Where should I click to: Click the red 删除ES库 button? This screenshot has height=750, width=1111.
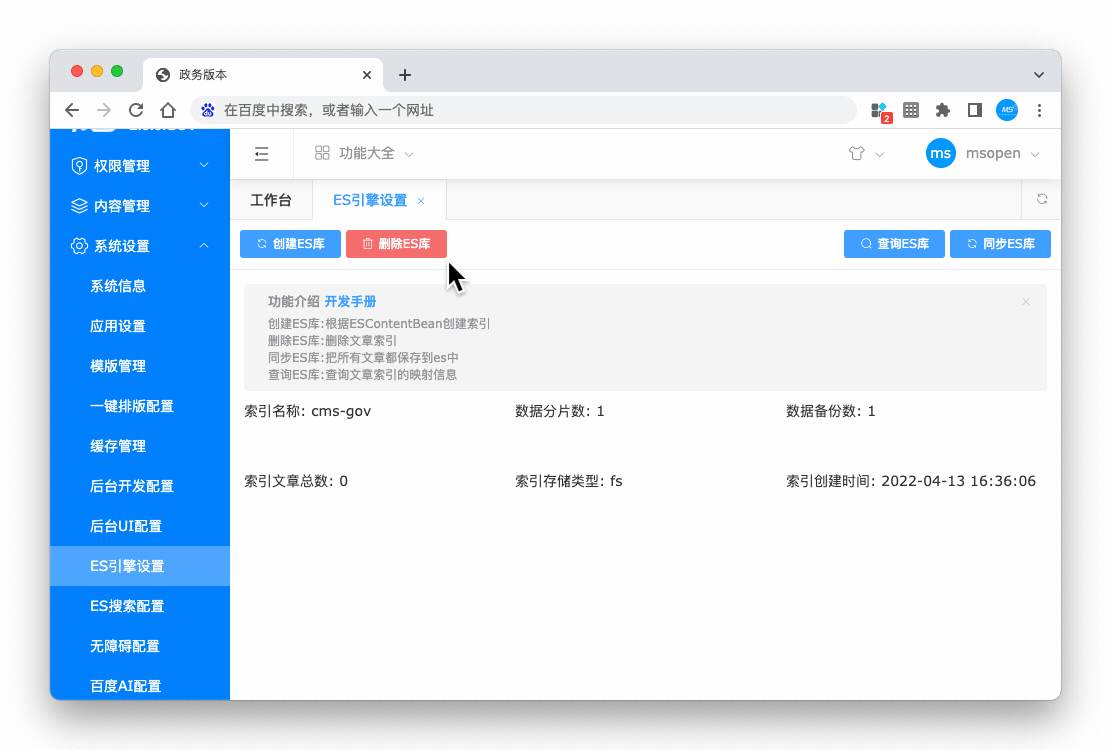click(x=396, y=244)
